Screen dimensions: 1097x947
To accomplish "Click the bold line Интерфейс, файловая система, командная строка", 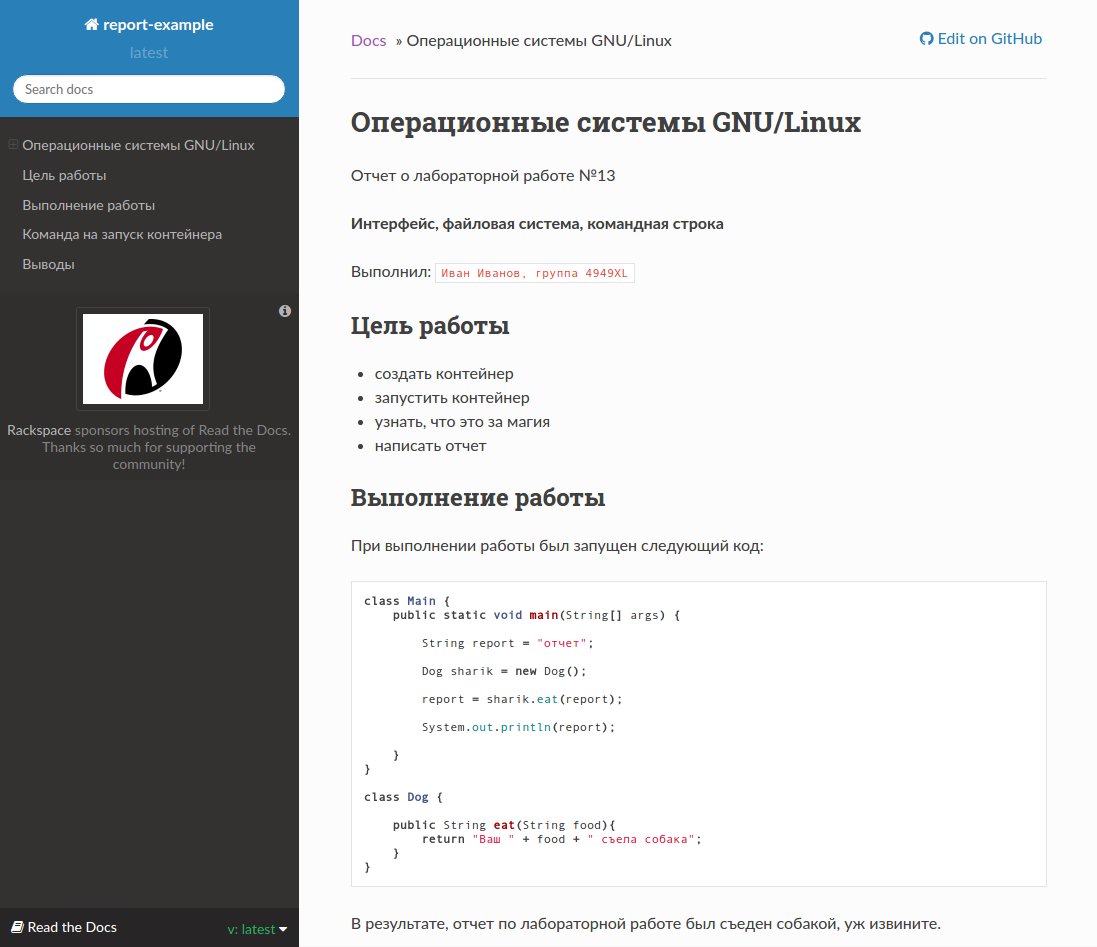I will pyautogui.click(x=537, y=224).
